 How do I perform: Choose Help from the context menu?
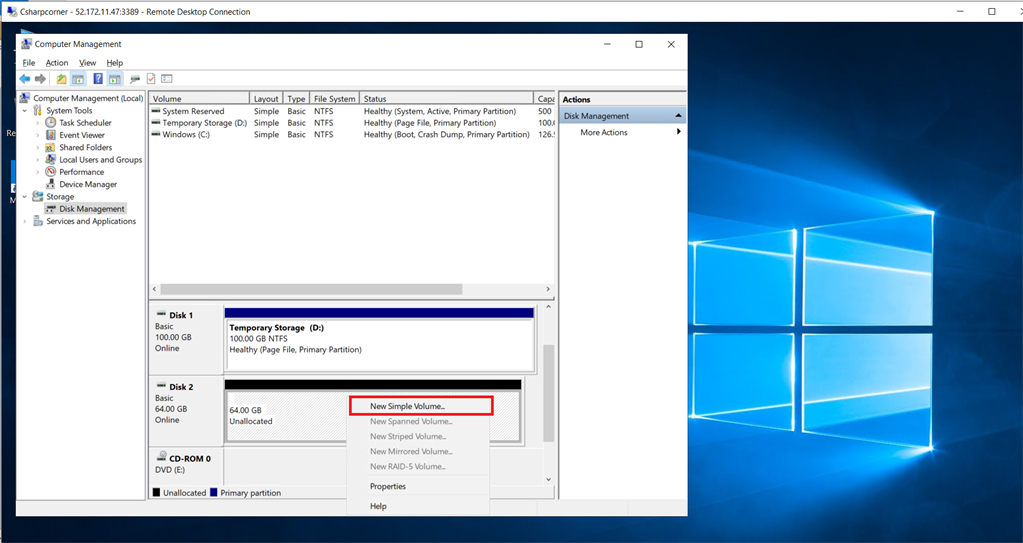418,506
